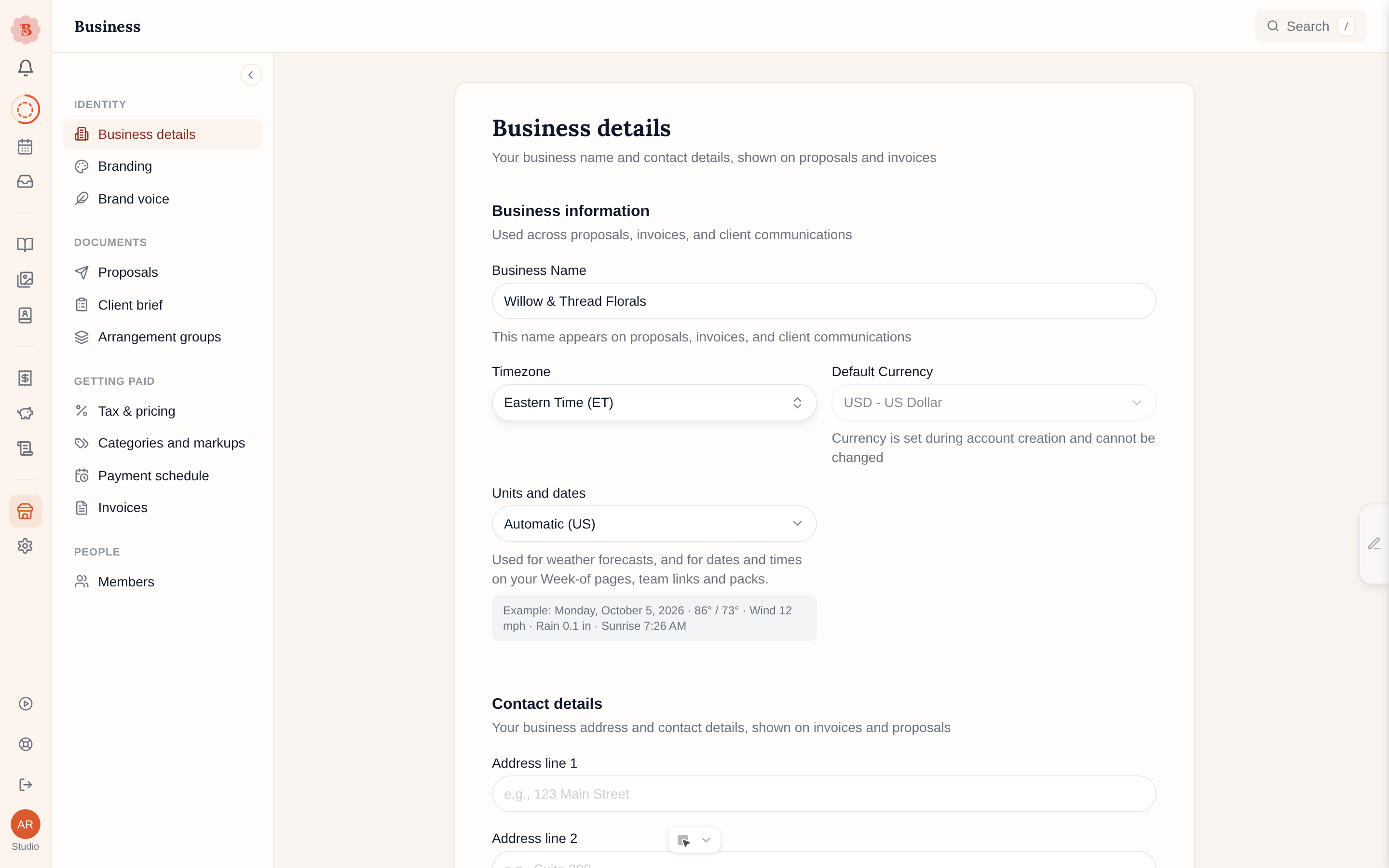Click the edit pencil side tab
Viewport: 1389px width, 868px height.
tap(1374, 543)
